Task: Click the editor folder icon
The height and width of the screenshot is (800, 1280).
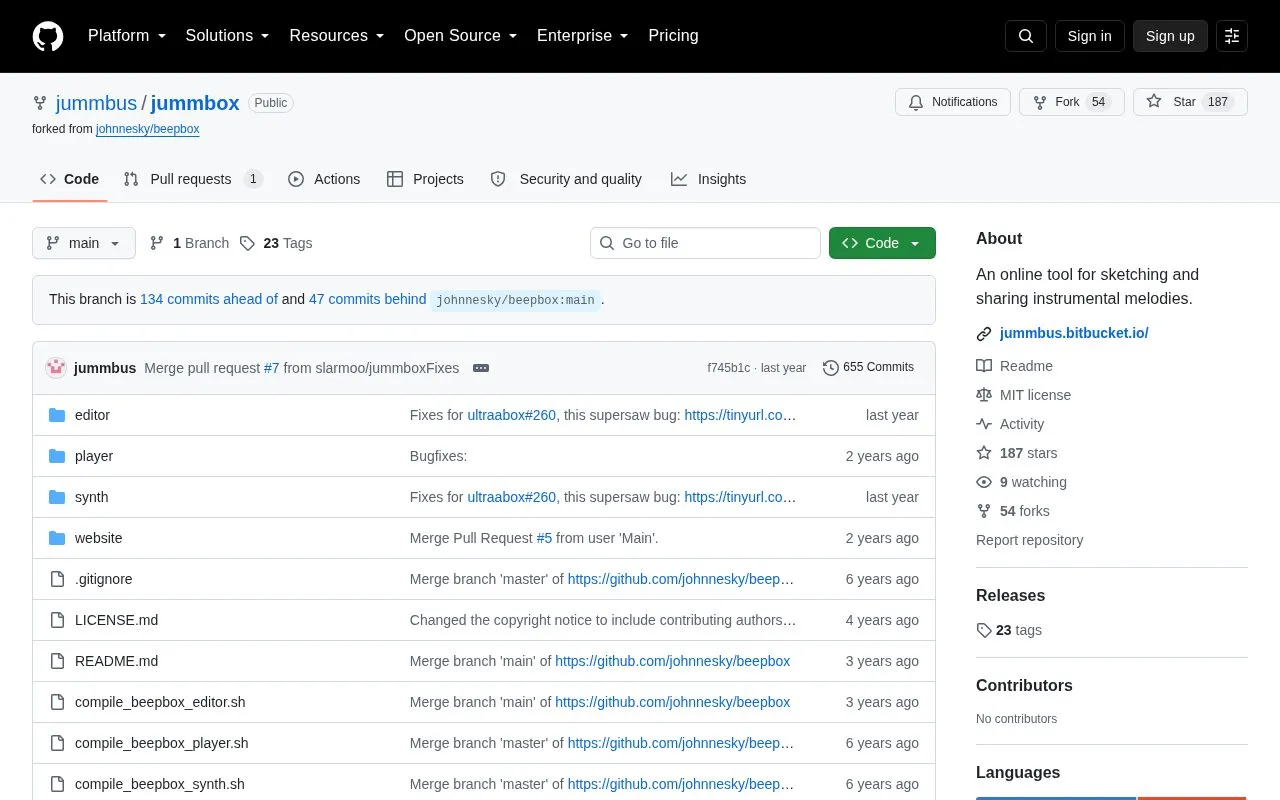Action: coord(57,415)
